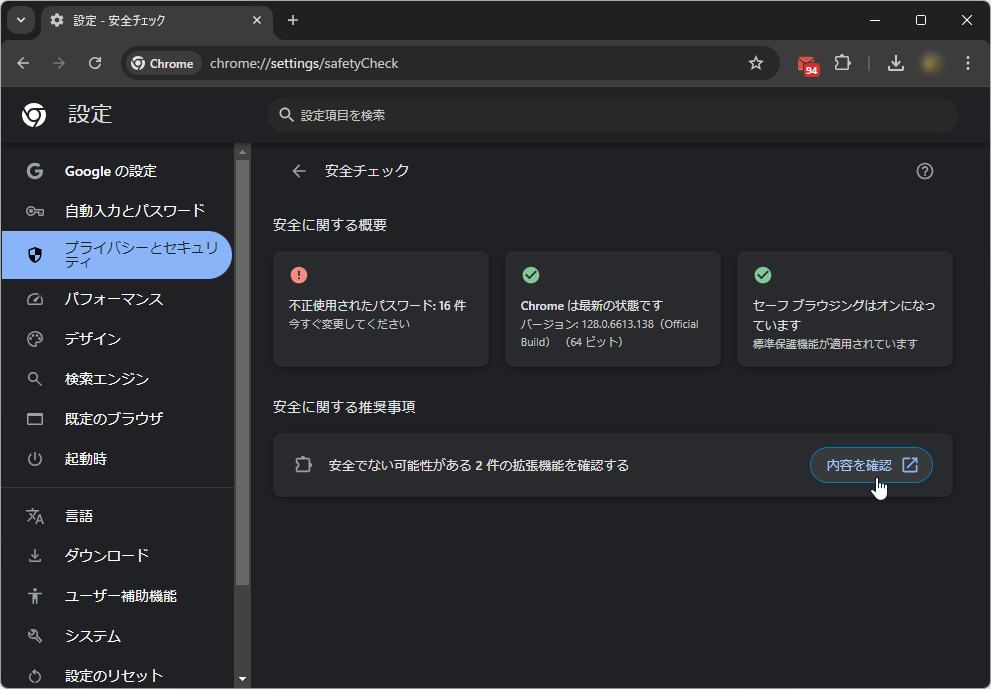The height and width of the screenshot is (689, 991).
Task: Open the help icon on the safety check page
Action: tap(924, 170)
